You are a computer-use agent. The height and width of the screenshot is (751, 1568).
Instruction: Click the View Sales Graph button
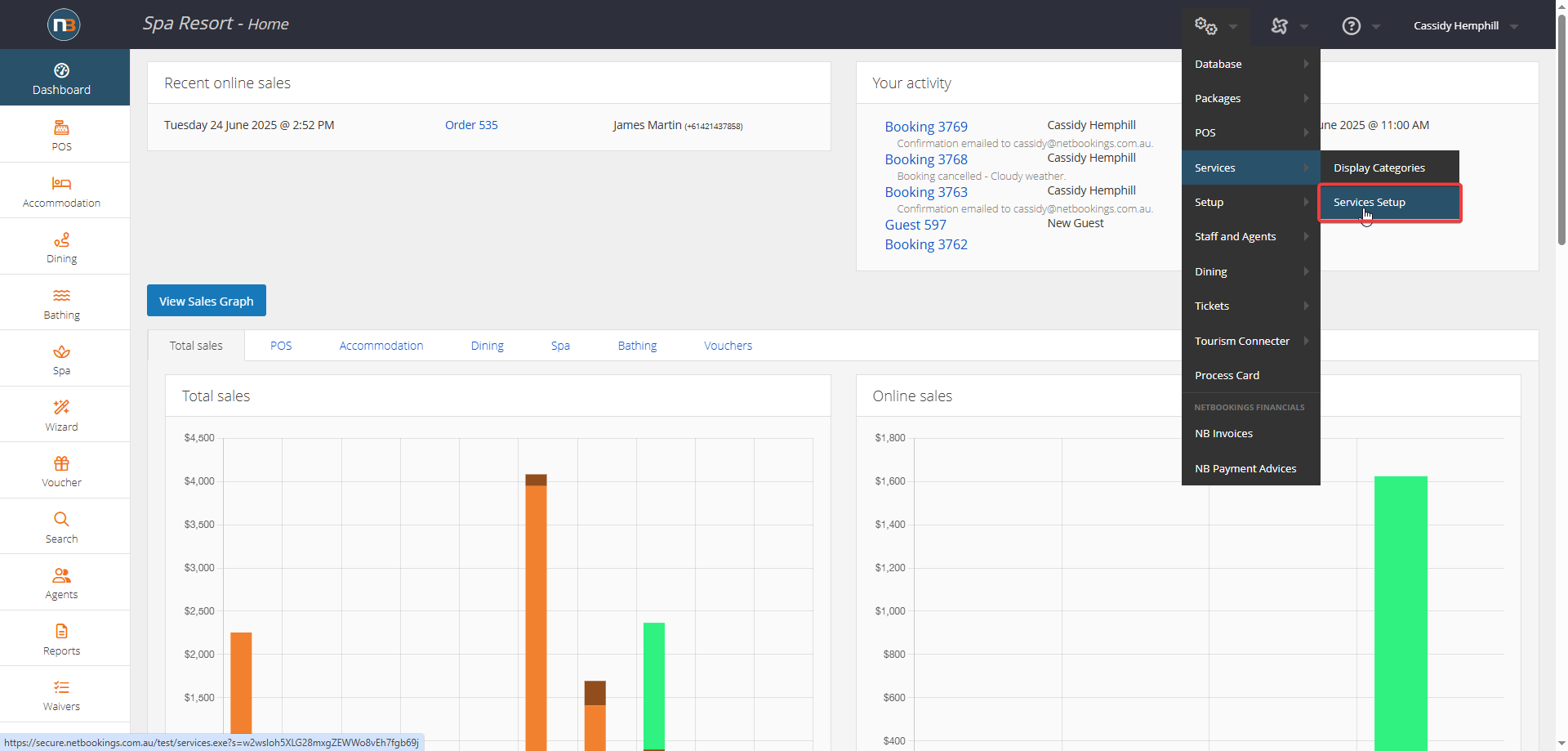tap(207, 301)
